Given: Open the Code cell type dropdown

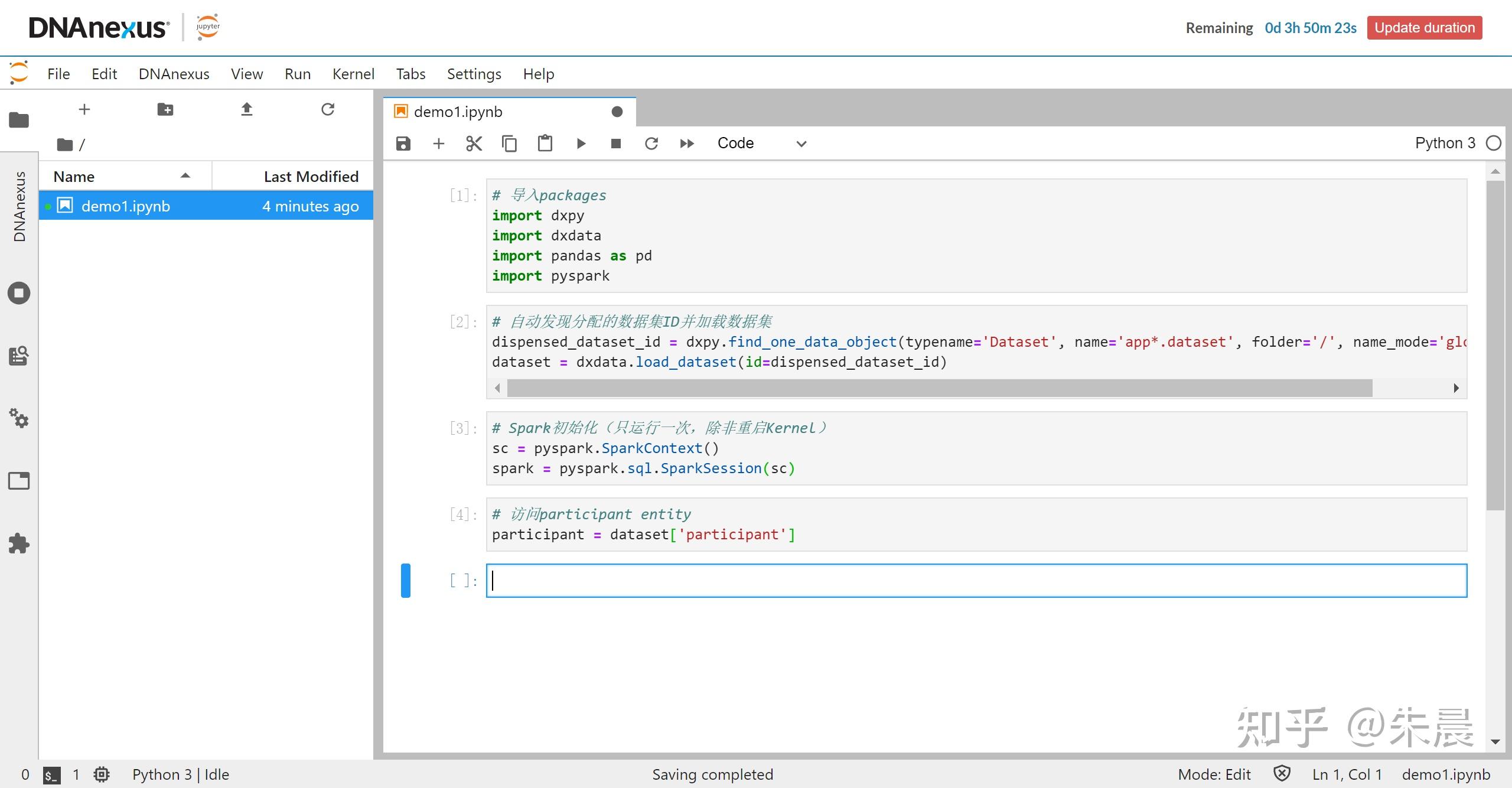Looking at the screenshot, I should coord(761,144).
